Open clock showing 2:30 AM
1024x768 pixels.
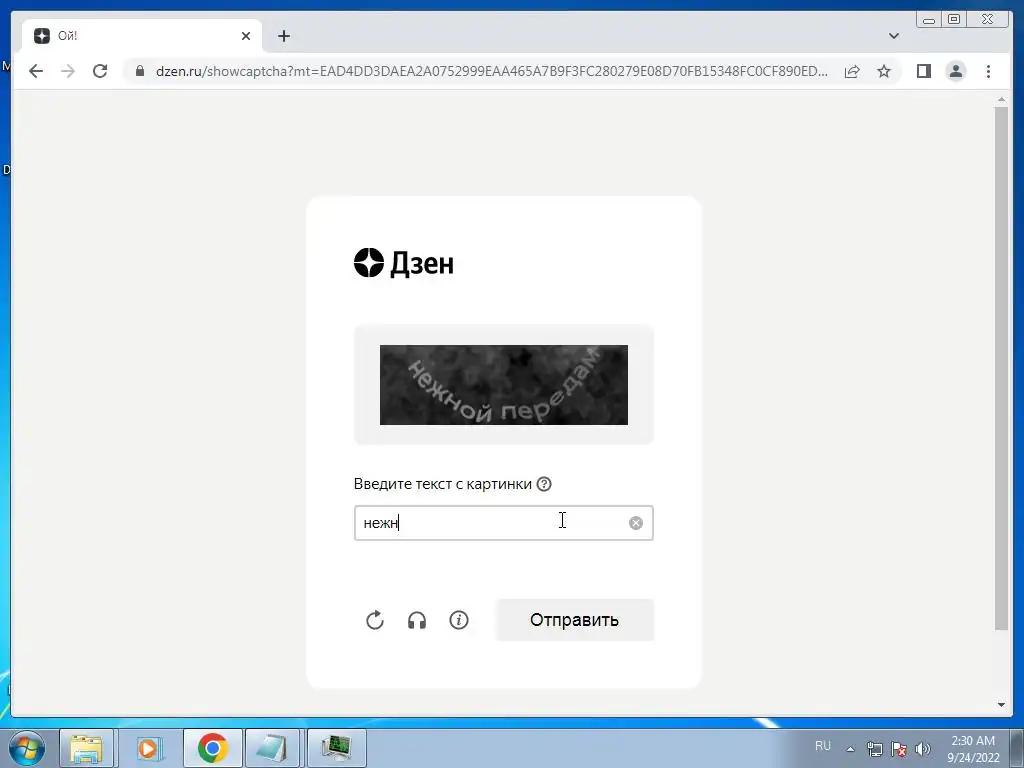point(973,749)
